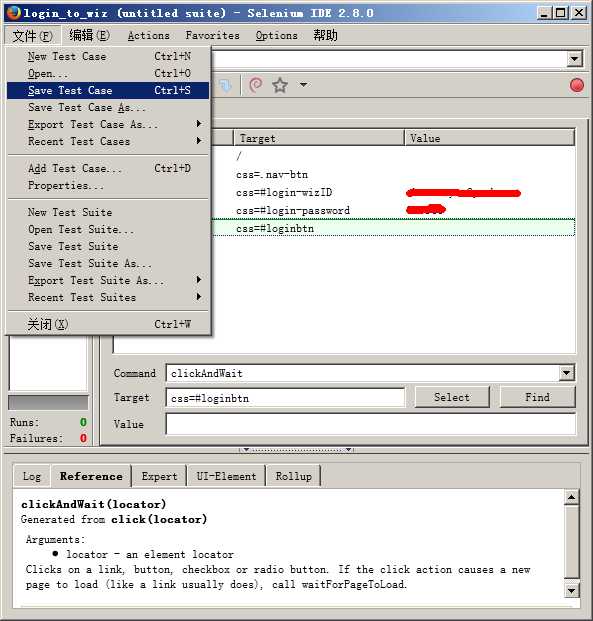Expand the Recent Test Cases submenu
593x621 pixels.
(199, 141)
